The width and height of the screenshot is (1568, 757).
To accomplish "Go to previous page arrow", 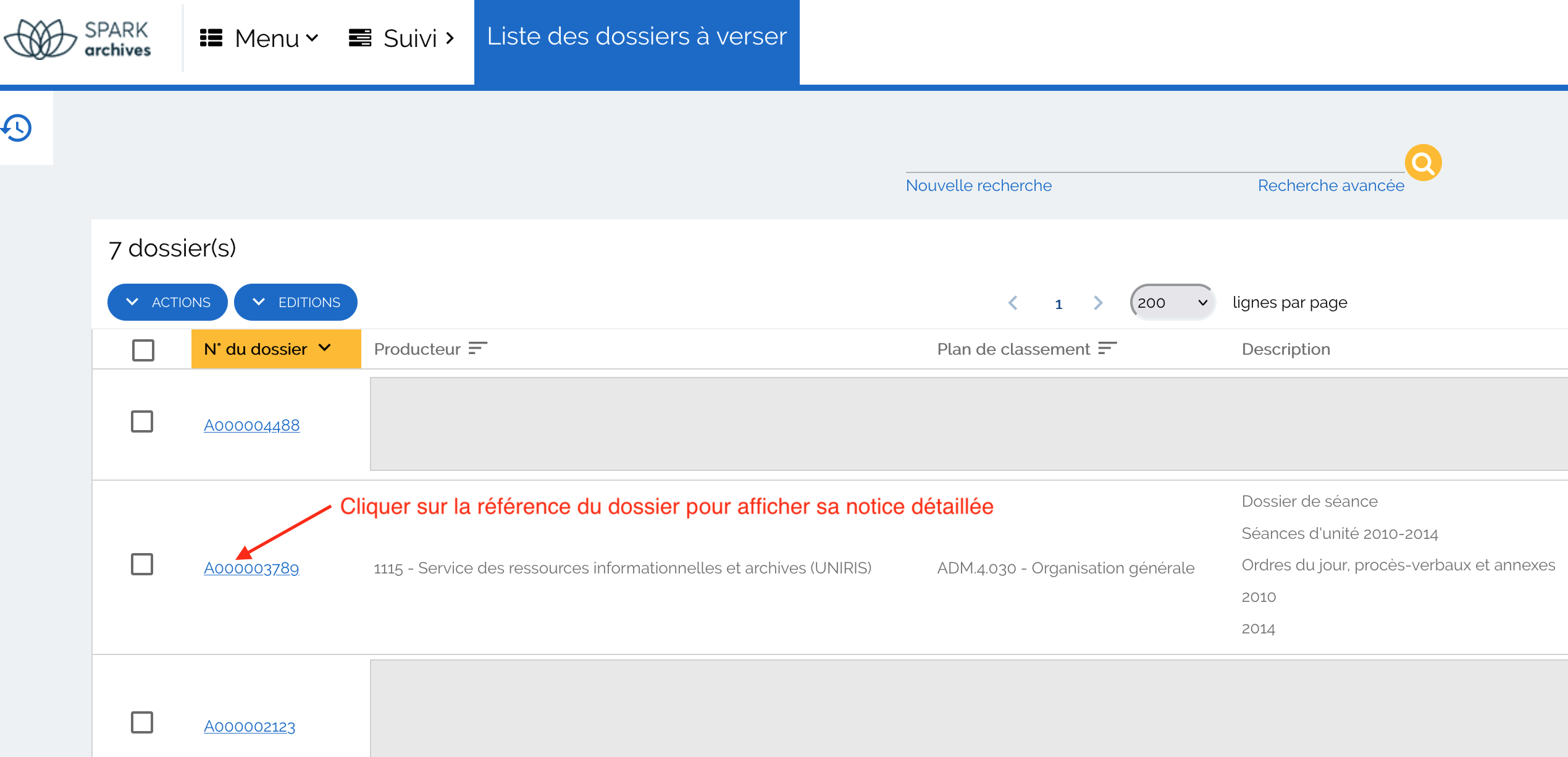I will [1013, 303].
